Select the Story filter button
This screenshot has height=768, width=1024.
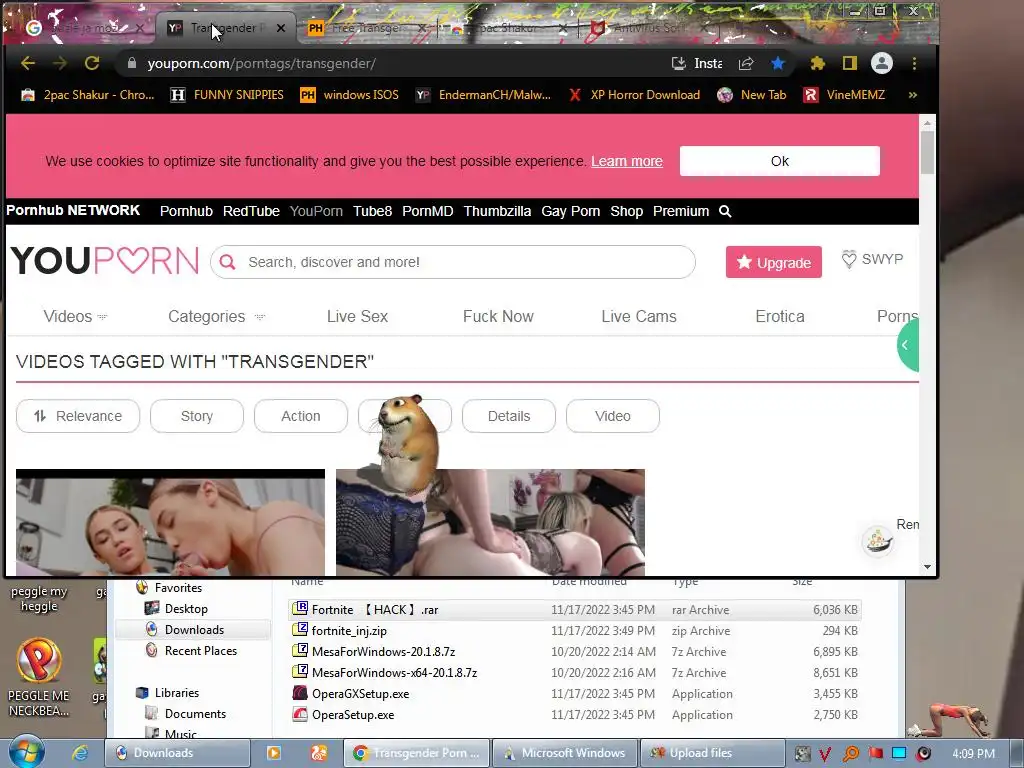click(x=197, y=416)
